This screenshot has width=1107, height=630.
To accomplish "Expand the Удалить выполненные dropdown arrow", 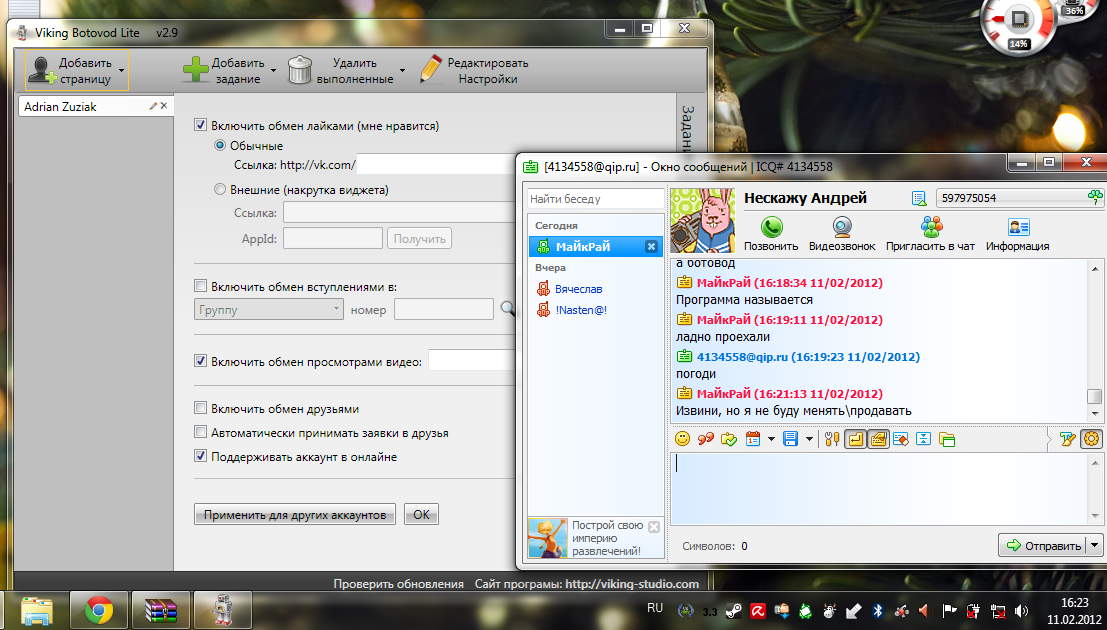I will click(x=402, y=71).
